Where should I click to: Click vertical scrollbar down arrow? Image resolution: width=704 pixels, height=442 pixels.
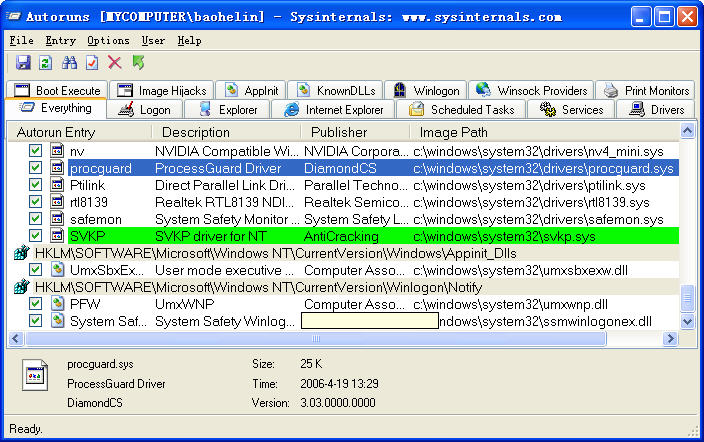[687, 321]
